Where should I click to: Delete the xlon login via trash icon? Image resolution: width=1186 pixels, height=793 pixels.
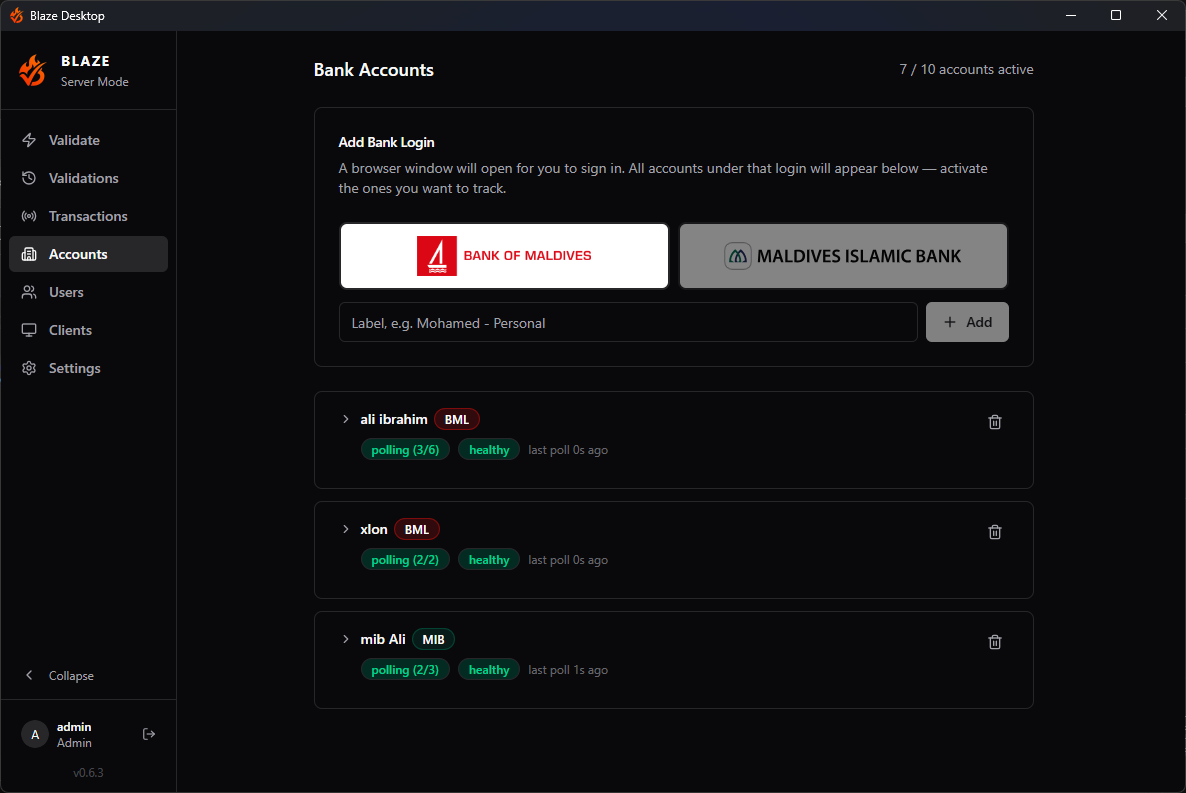994,531
